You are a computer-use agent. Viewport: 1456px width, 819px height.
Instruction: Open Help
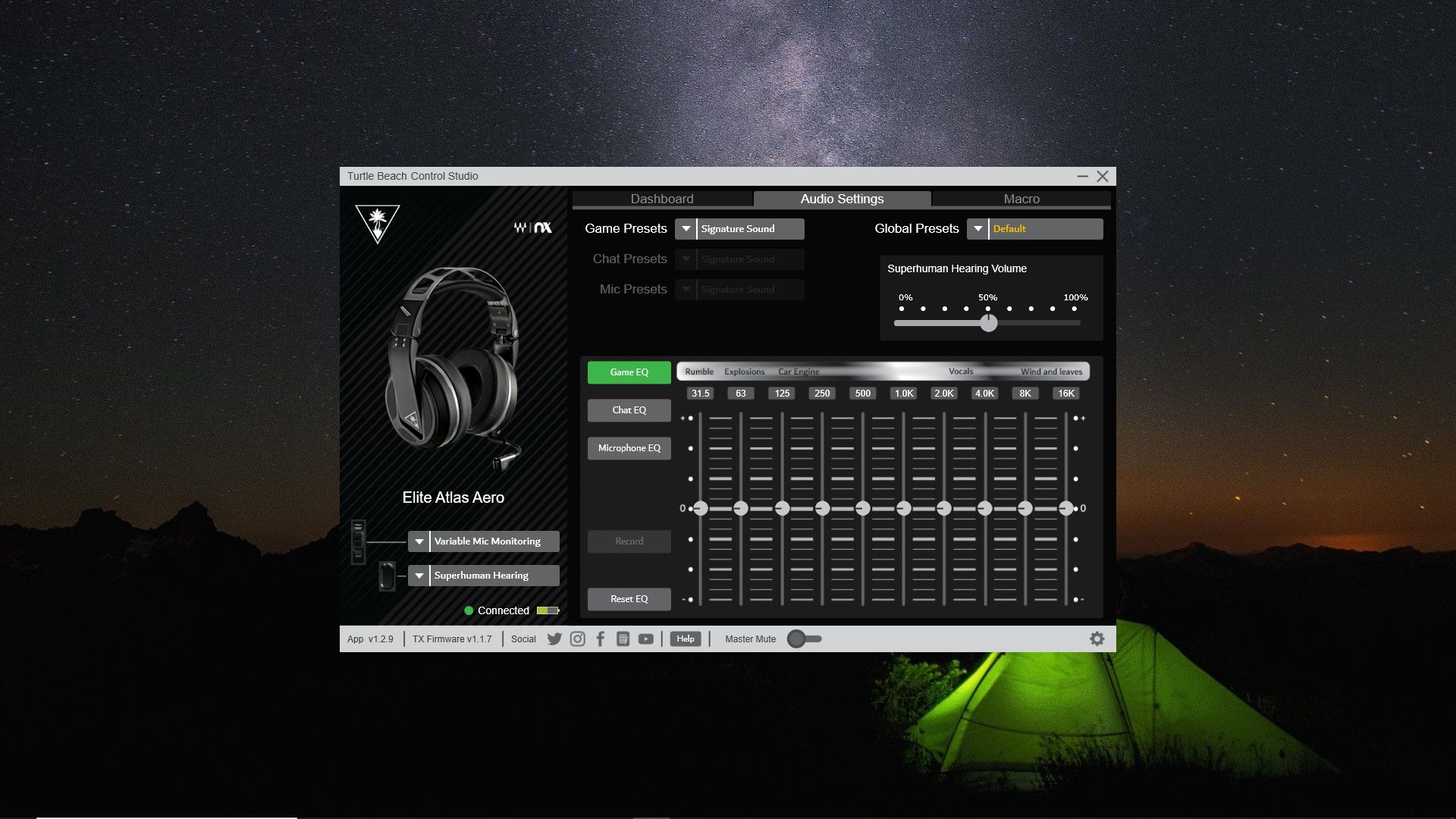tap(685, 639)
